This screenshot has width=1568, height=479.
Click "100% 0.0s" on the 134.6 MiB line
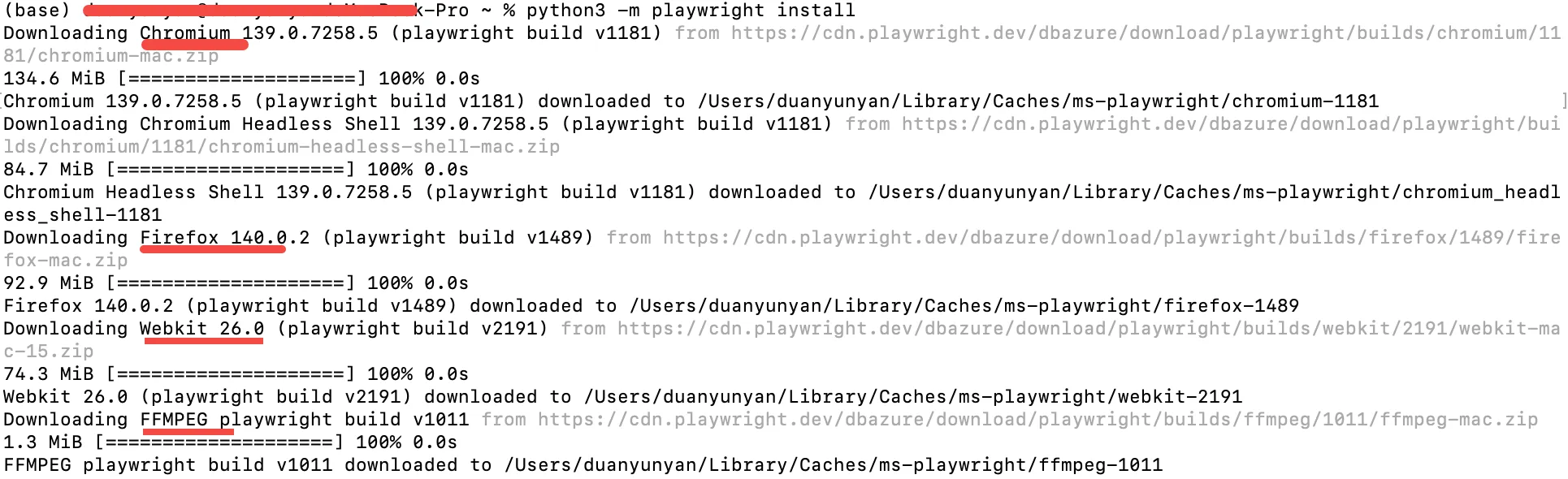(430, 79)
